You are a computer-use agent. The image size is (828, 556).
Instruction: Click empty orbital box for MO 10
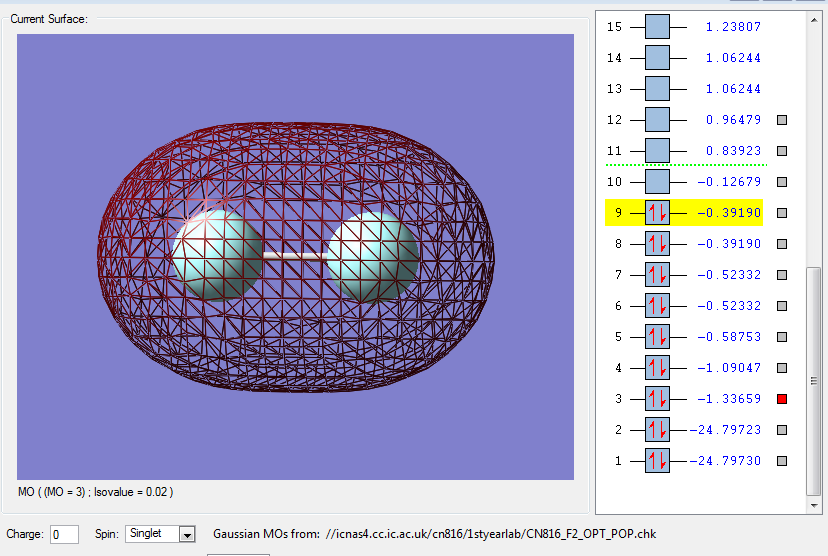[657, 182]
